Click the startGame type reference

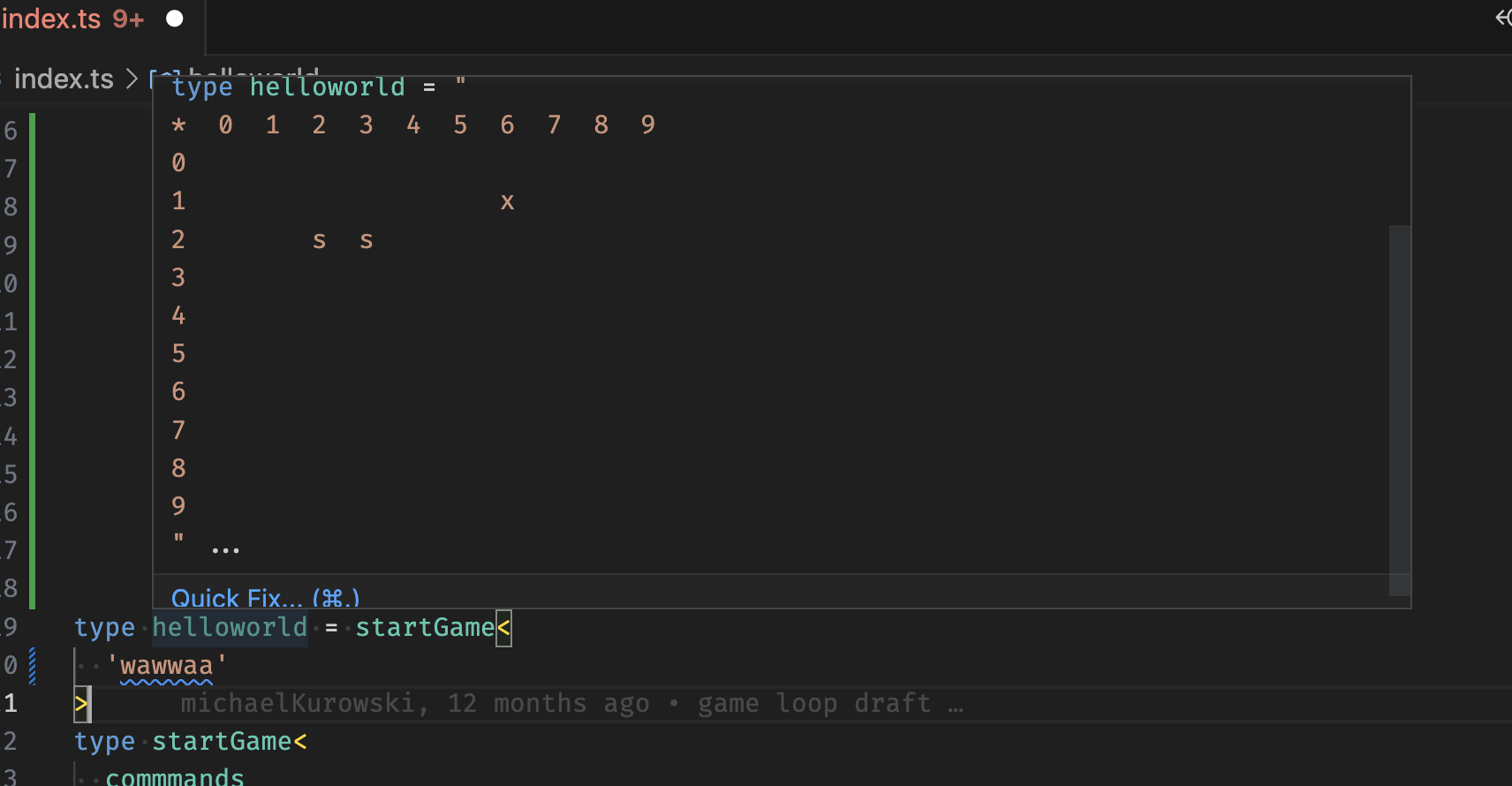click(425, 627)
